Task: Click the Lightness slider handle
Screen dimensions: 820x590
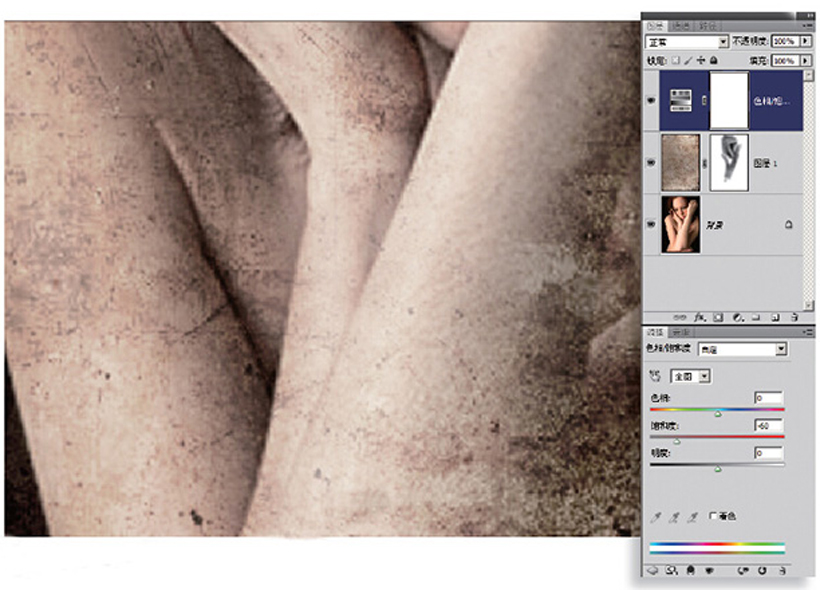Action: click(x=718, y=469)
